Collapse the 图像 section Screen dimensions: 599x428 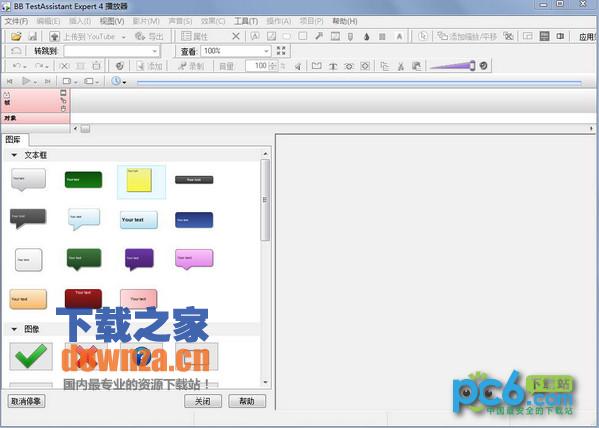tap(14, 329)
